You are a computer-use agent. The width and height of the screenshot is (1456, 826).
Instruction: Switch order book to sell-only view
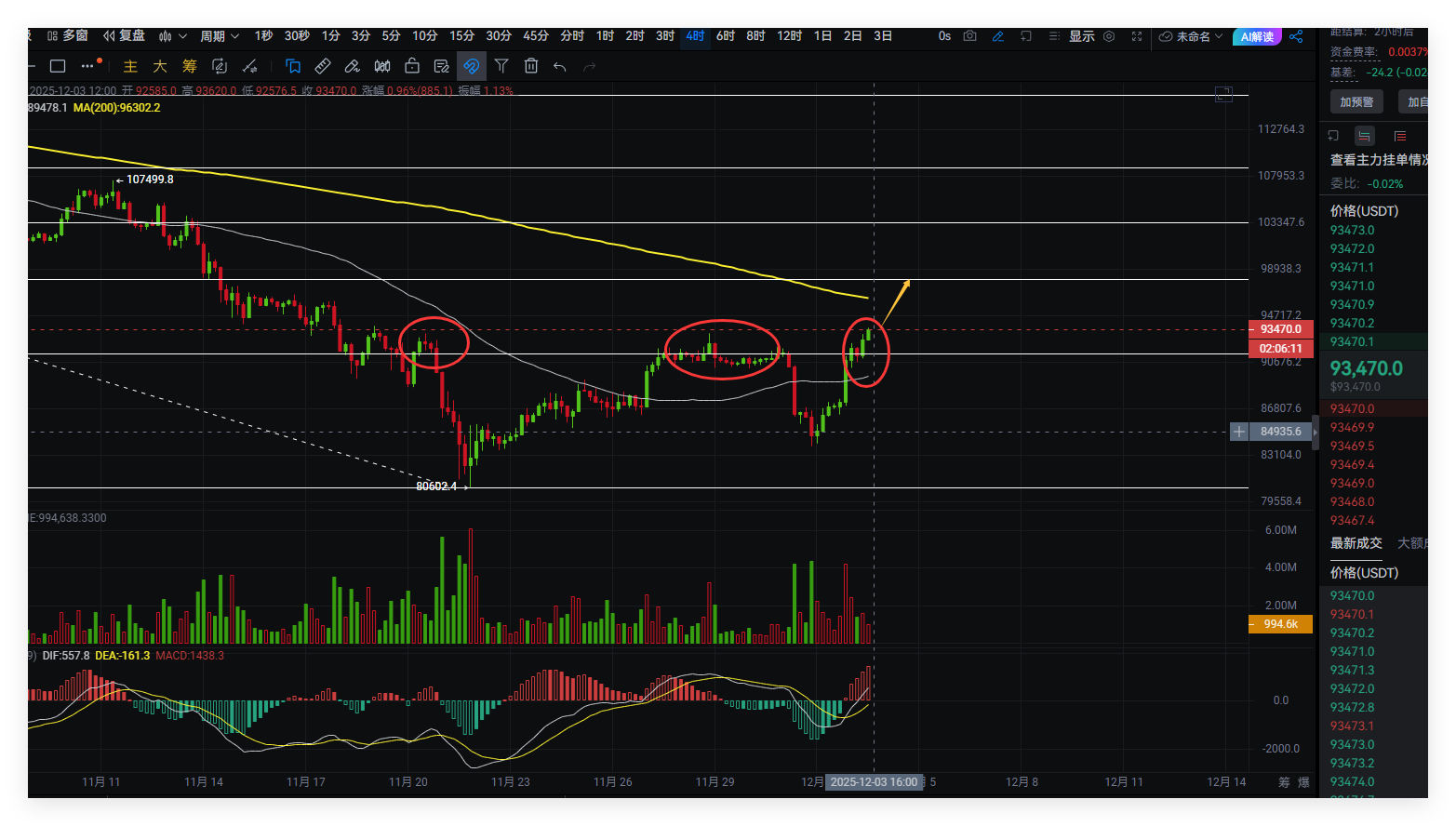(1400, 136)
